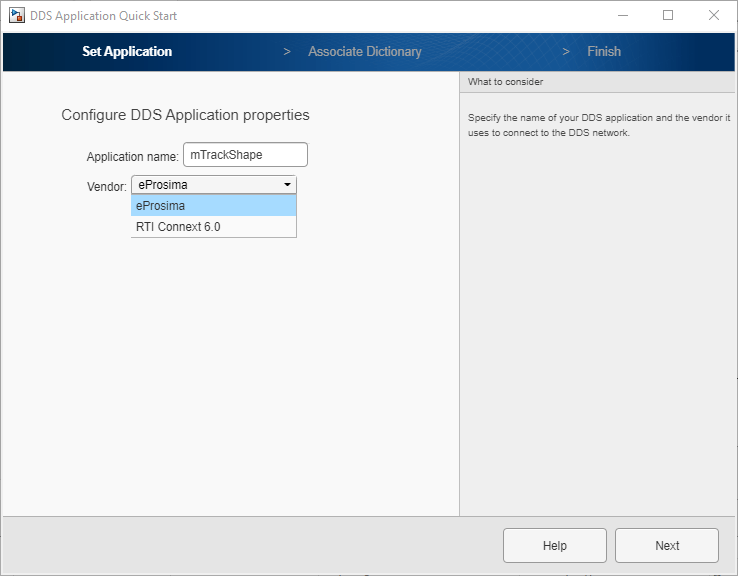Maximize the DDS Application Quick Start window
The image size is (738, 576).
668,16
